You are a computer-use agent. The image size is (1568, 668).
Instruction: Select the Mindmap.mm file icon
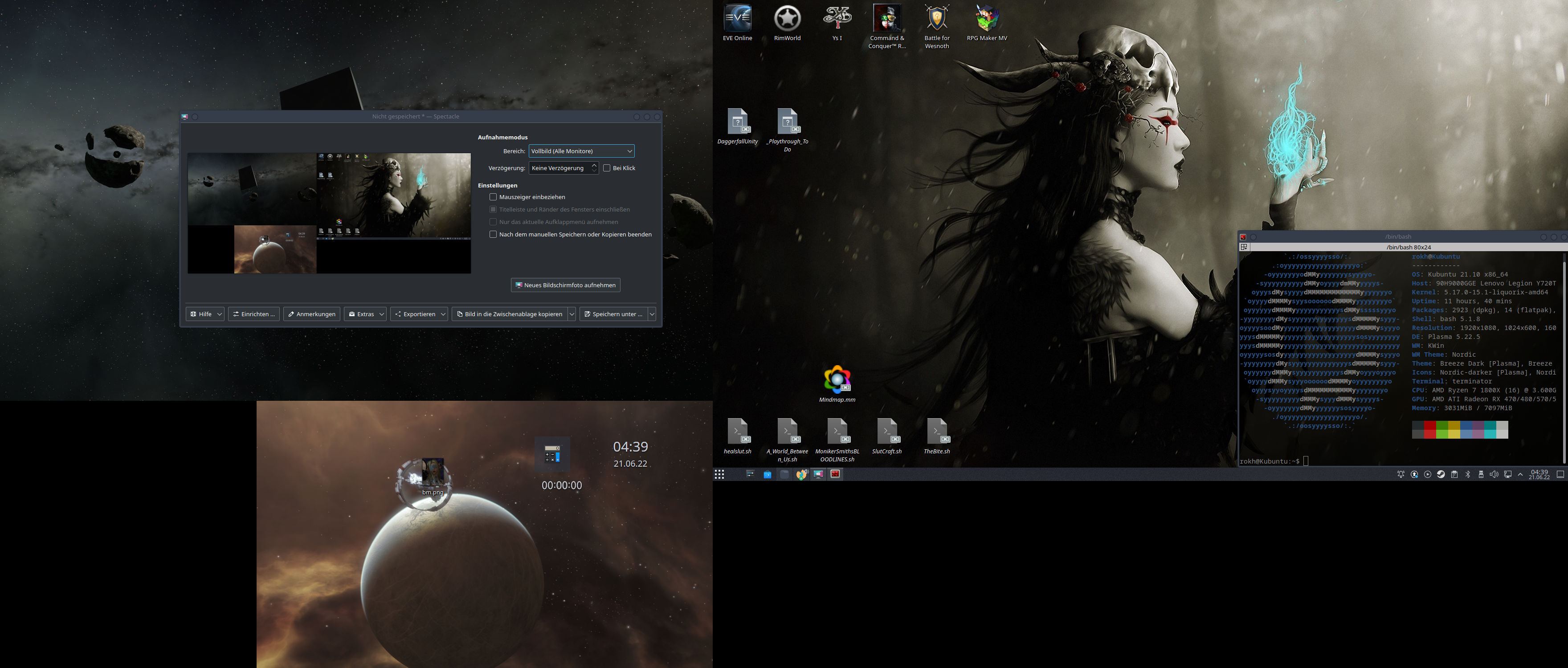[837, 384]
